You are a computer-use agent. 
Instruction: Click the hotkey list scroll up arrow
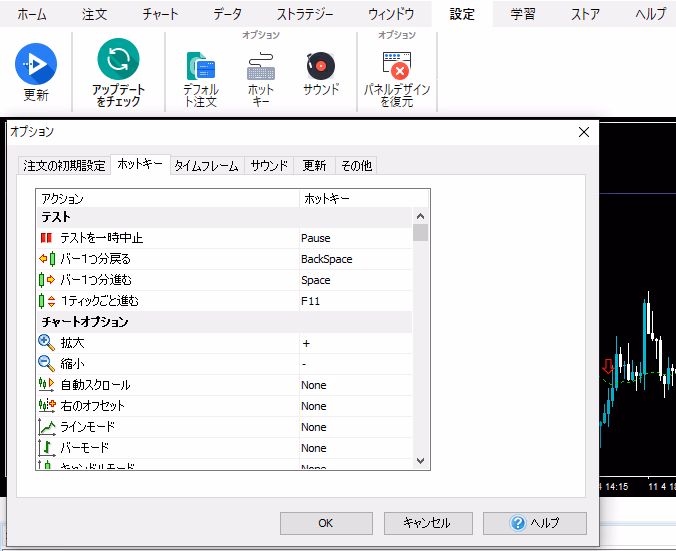[x=420, y=217]
